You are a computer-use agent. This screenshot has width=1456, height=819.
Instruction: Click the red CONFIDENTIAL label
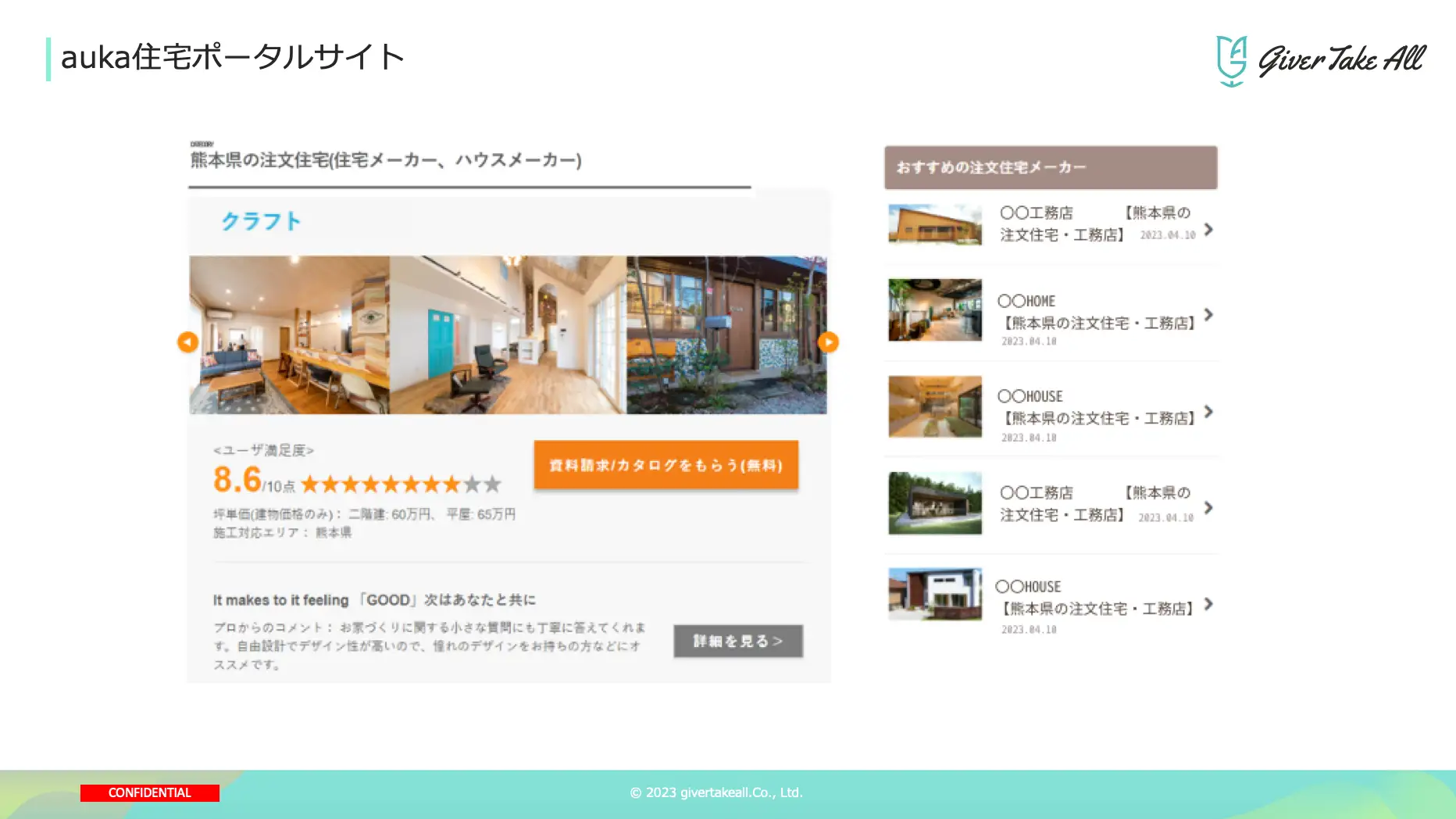pyautogui.click(x=150, y=792)
